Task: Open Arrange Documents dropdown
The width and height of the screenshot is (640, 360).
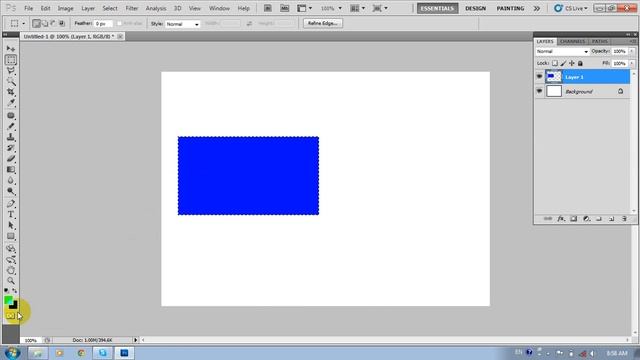Action: (x=358, y=8)
